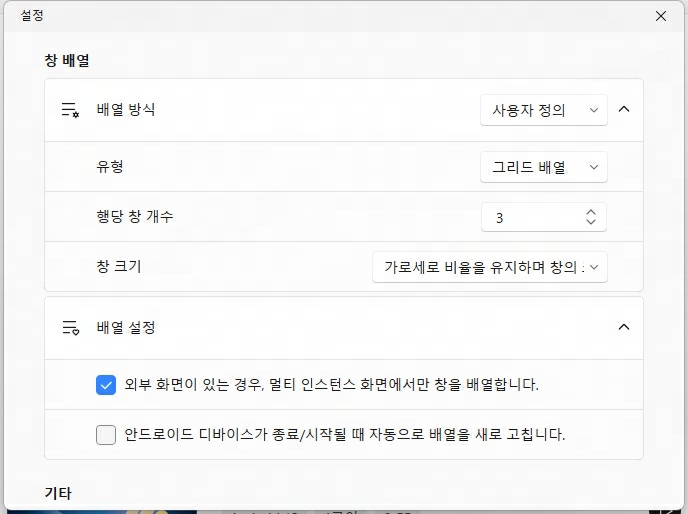Uncheck the 외부 화면 multi-instance checkbox
This screenshot has width=688, height=514.
point(106,385)
